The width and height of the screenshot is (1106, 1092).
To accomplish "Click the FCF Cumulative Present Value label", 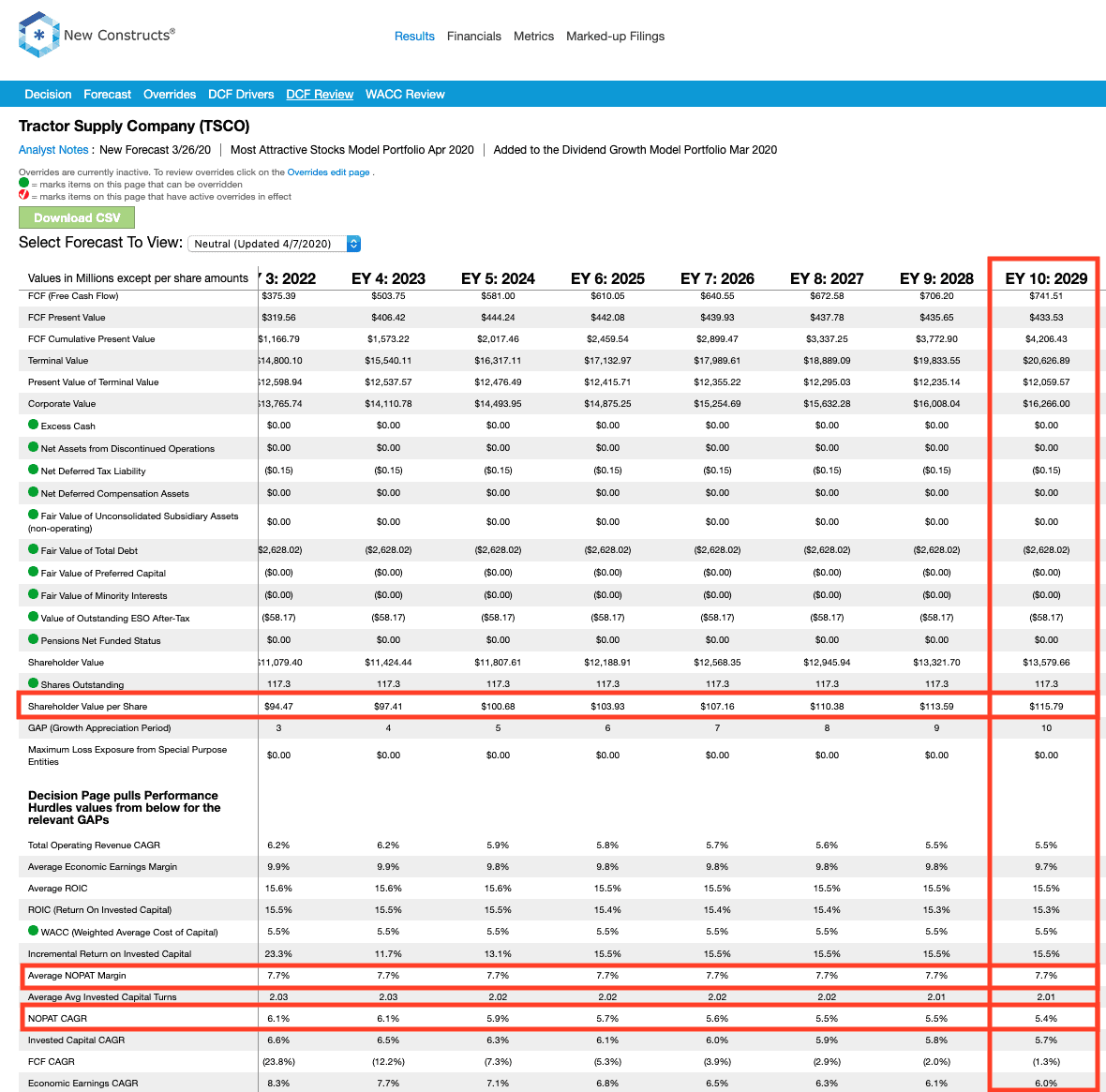I will 92,339.
